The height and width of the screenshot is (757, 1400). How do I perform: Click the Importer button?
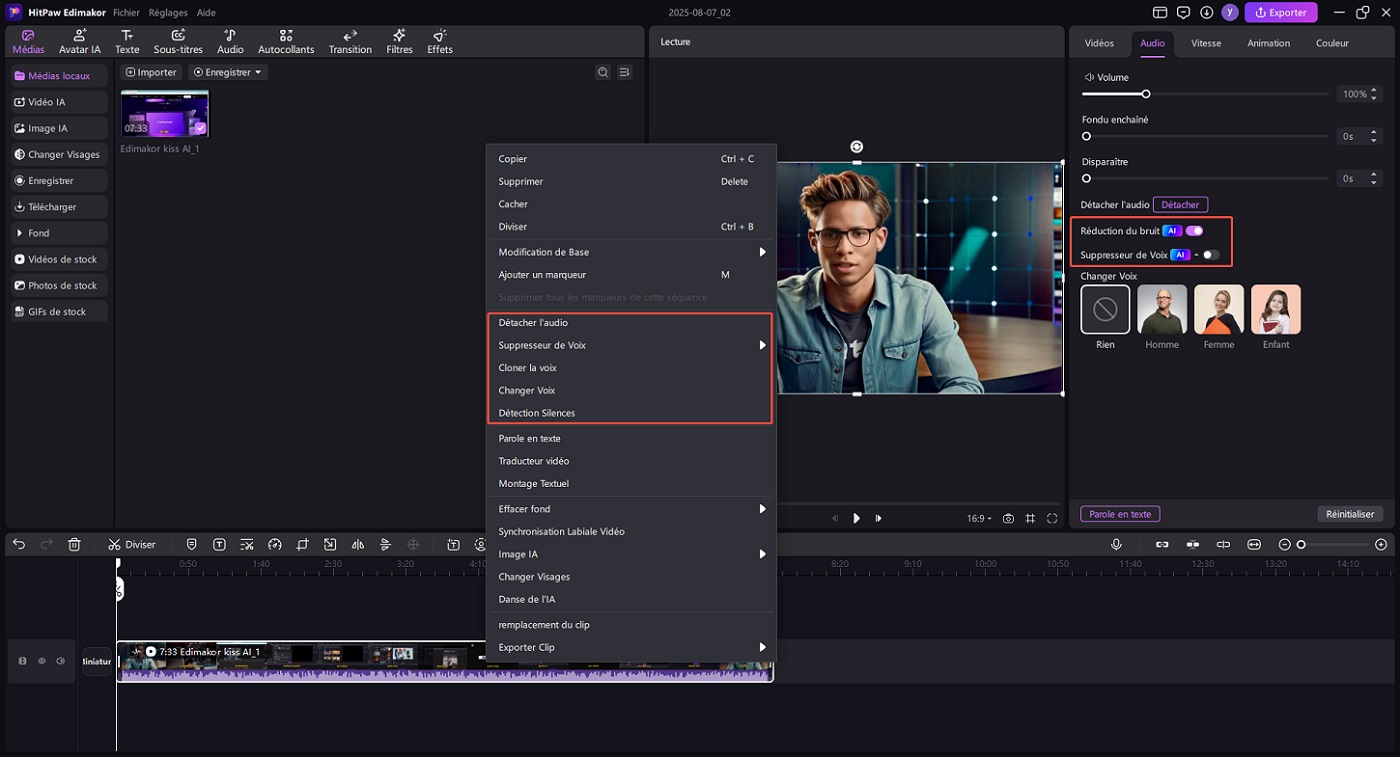(x=151, y=72)
